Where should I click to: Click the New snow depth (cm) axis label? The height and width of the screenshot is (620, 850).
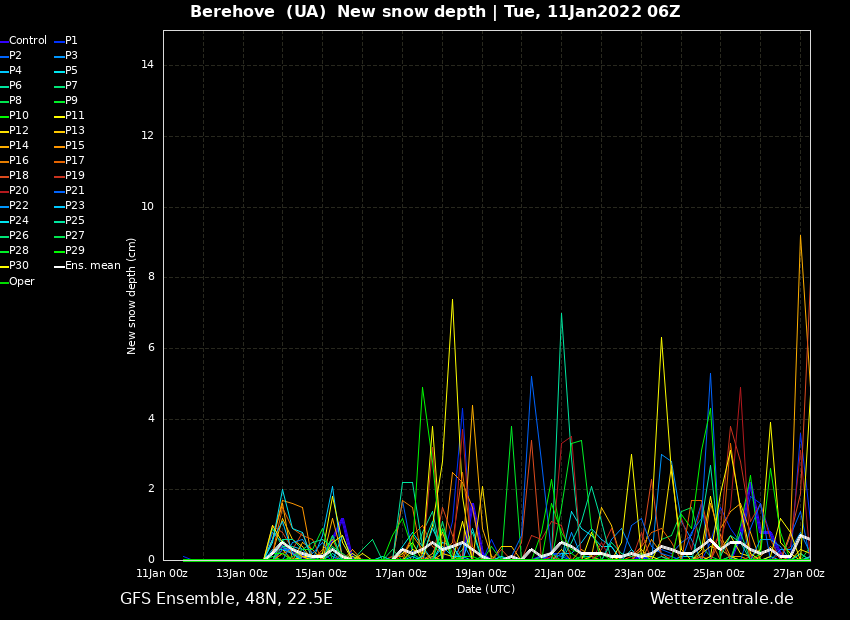[132, 296]
